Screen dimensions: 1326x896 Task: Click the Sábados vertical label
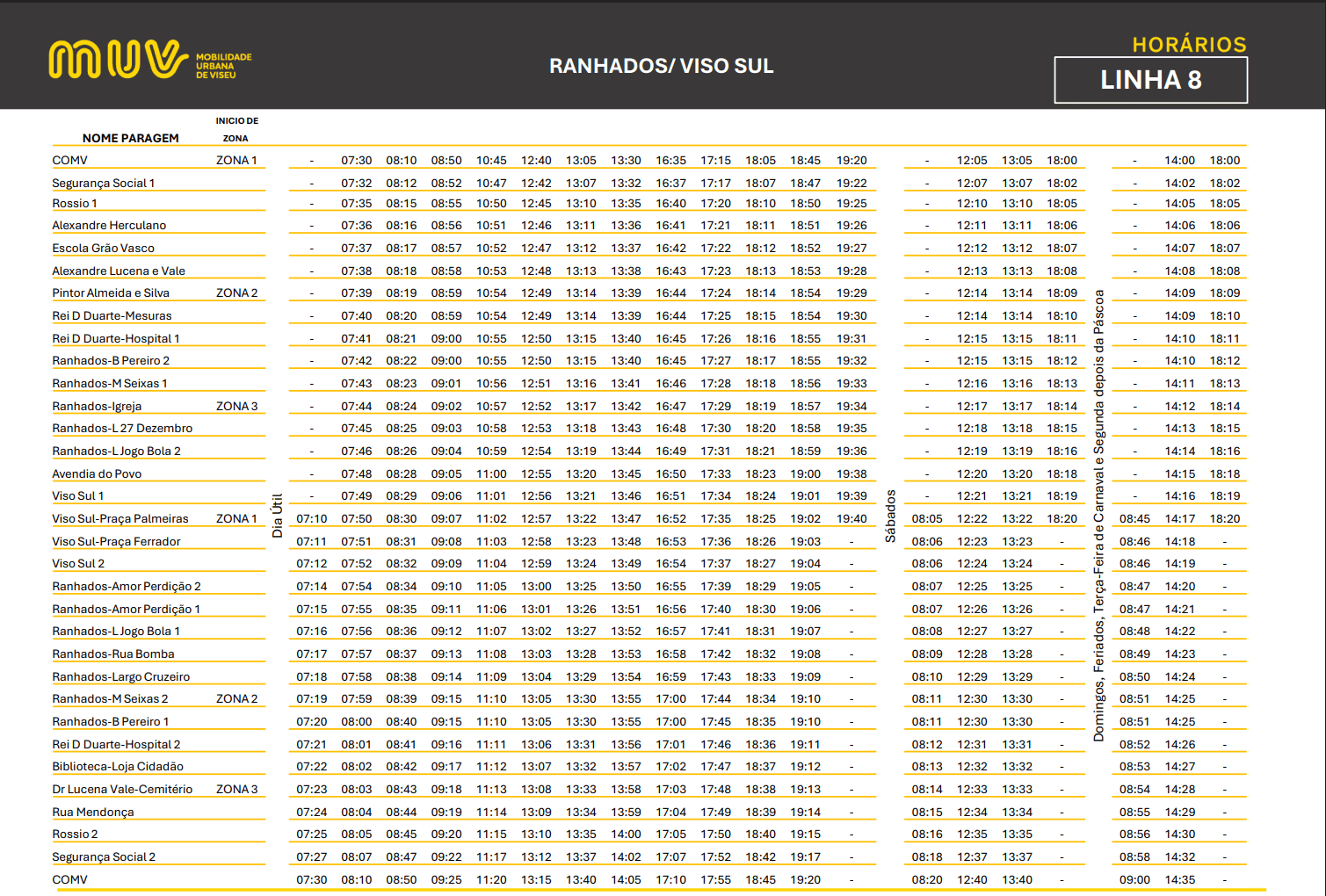(890, 516)
